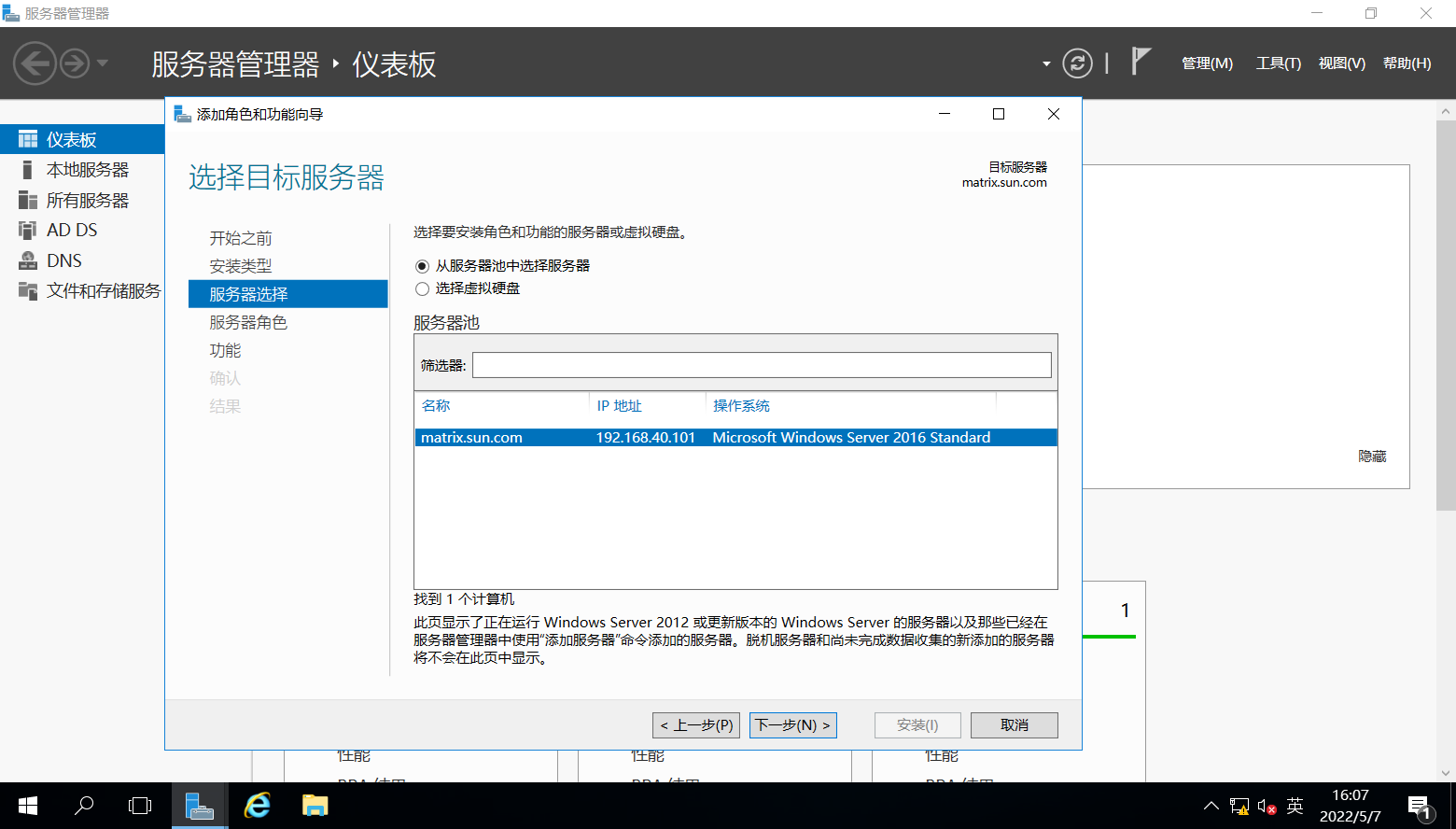Open the 视图(V) menu

[x=1341, y=63]
